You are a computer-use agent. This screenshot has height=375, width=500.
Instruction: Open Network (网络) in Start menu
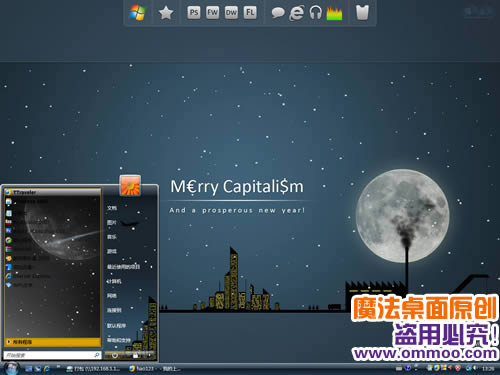[x=112, y=296]
